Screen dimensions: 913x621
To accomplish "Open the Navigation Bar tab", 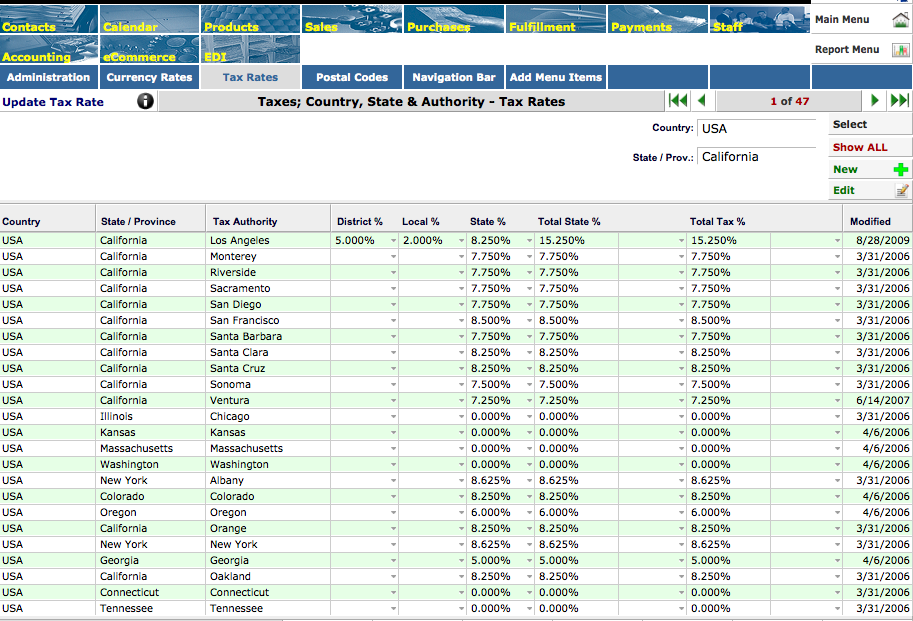I will pos(454,77).
